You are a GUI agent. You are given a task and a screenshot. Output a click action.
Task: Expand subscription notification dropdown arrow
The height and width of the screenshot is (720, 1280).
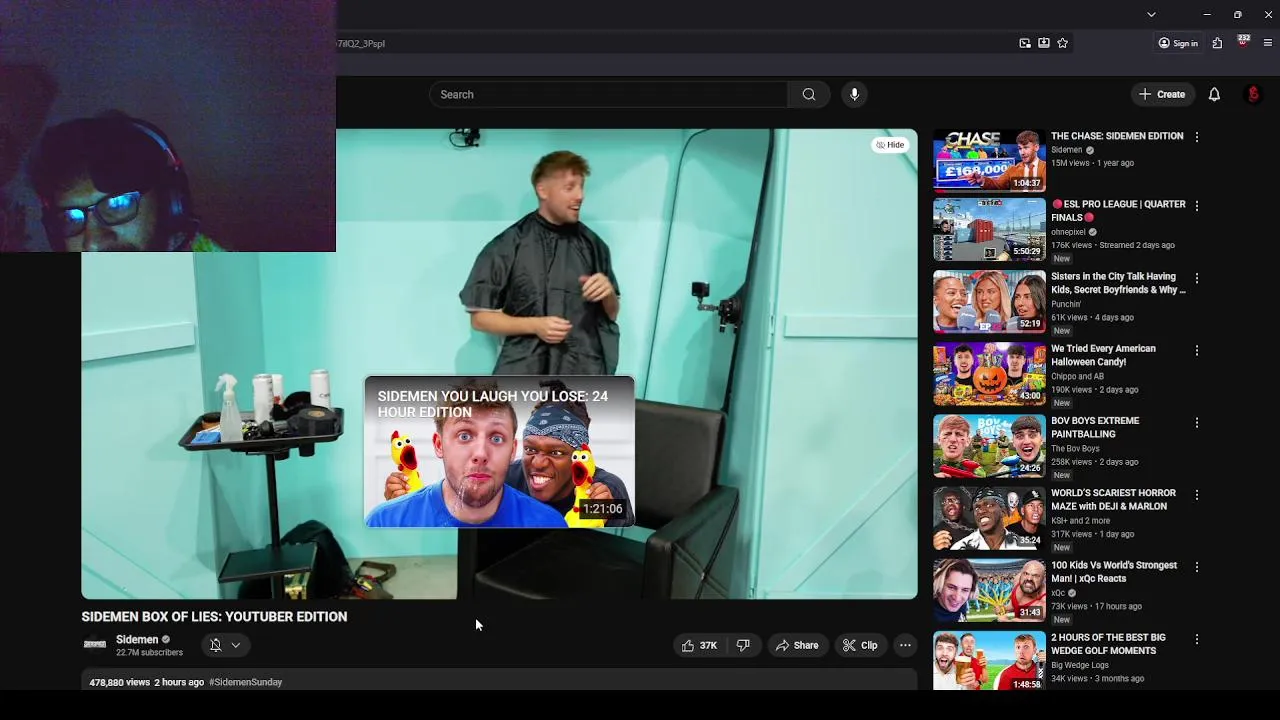point(236,646)
